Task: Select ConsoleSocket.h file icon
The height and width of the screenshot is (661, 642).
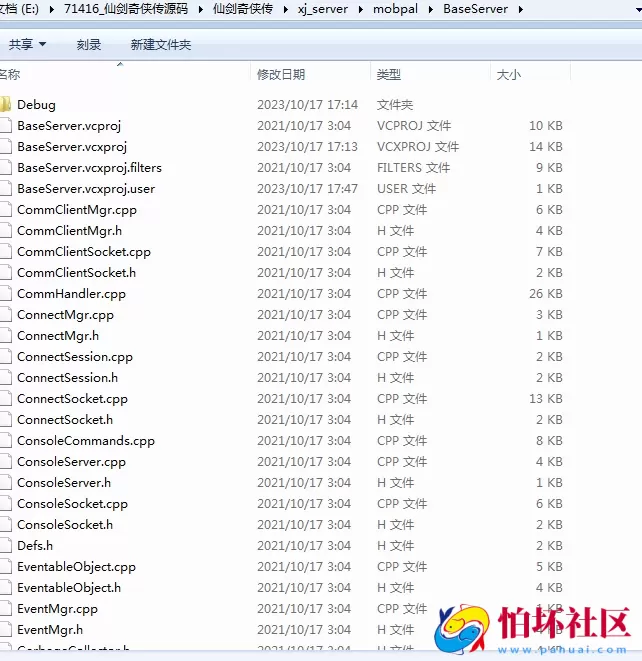Action: (5, 525)
